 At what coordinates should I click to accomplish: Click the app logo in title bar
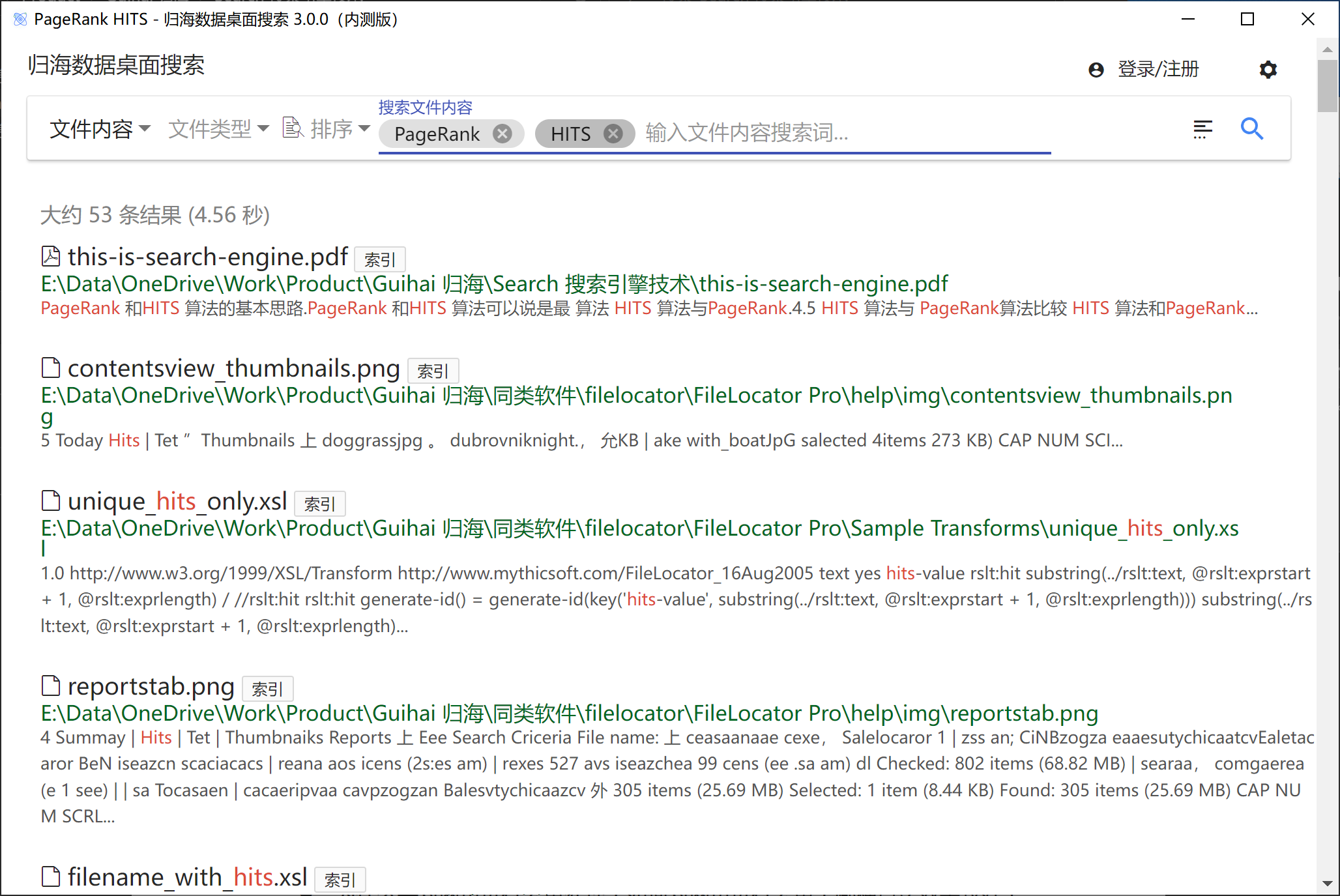tap(20, 19)
